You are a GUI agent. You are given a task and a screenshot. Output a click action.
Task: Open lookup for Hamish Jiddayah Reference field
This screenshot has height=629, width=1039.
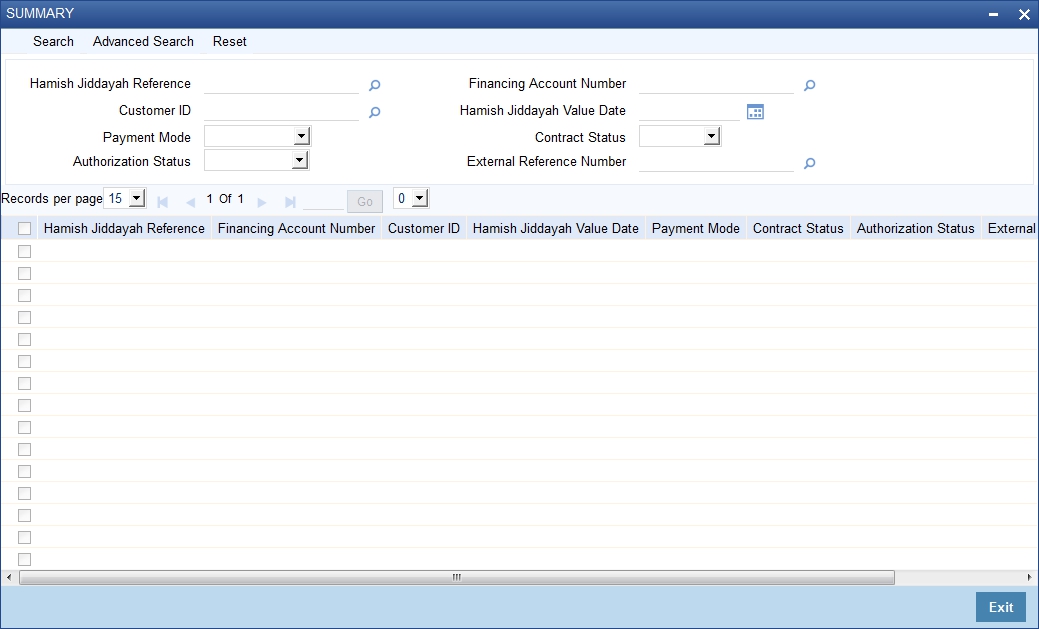tap(374, 85)
